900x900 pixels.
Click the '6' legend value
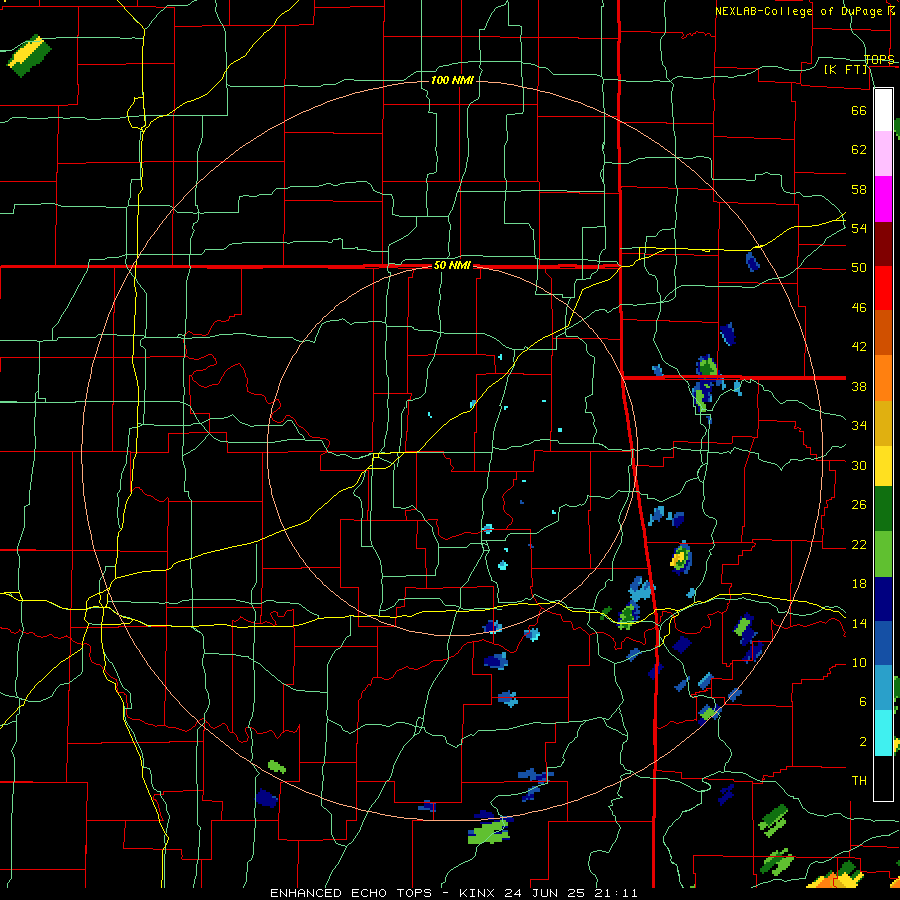[862, 702]
